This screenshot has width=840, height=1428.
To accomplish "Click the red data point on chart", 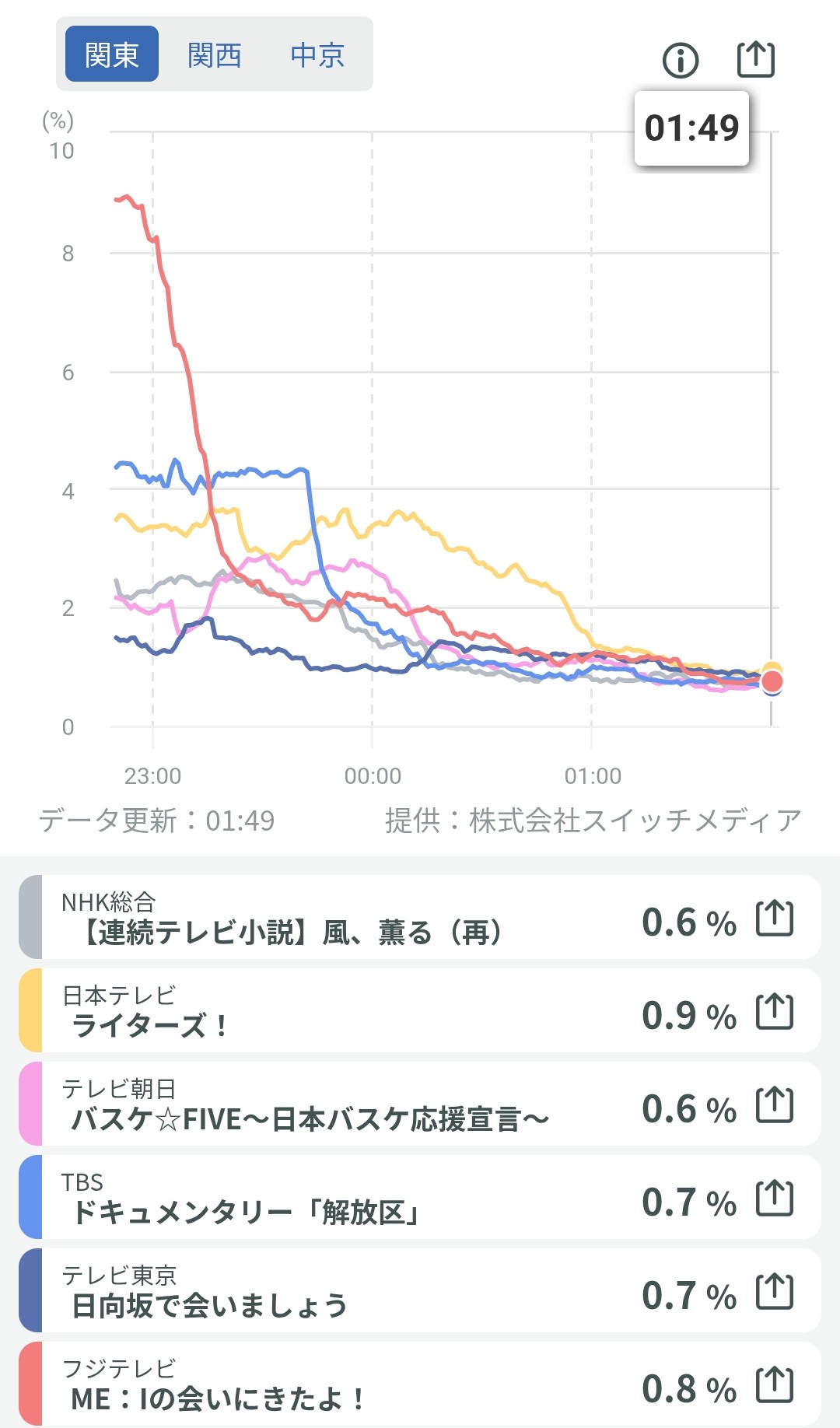I will point(772,682).
